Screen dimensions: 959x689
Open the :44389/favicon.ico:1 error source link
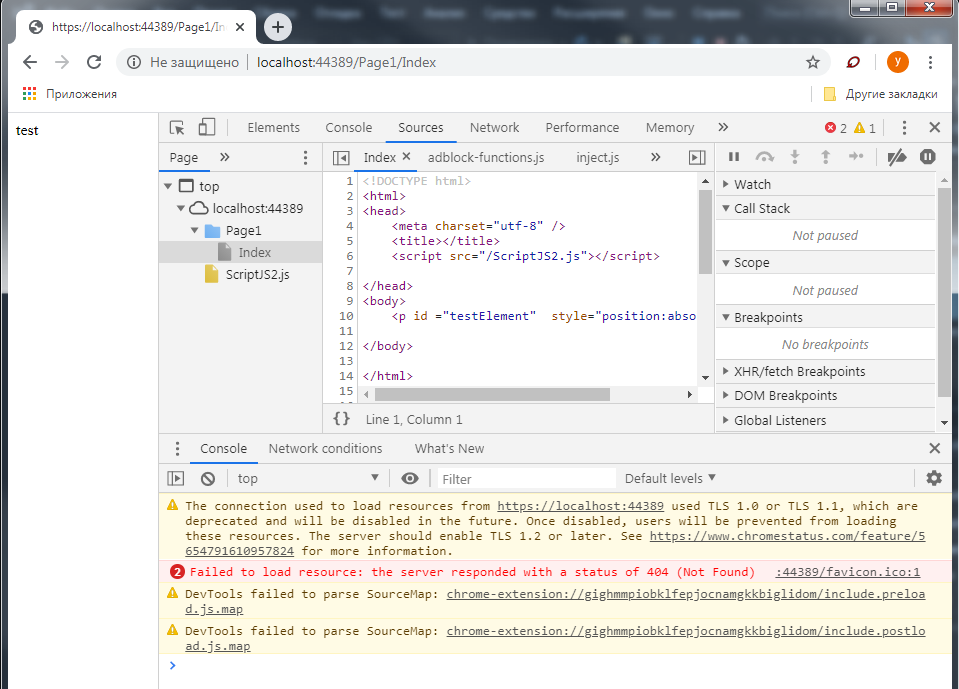[848, 572]
